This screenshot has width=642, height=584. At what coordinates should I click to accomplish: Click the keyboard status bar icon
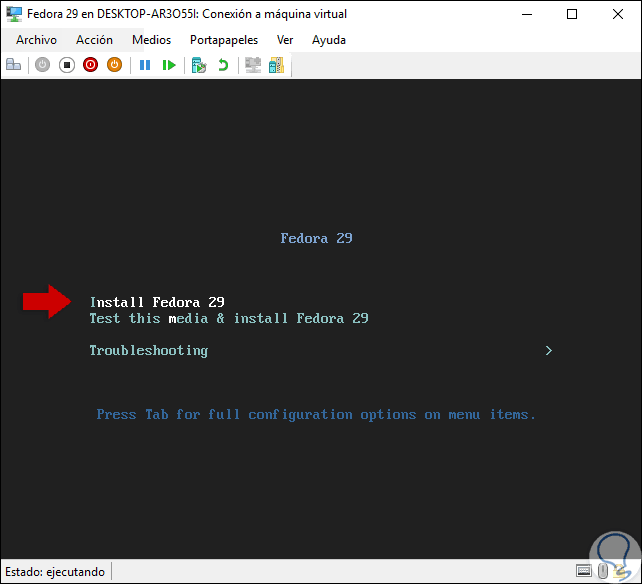584,570
